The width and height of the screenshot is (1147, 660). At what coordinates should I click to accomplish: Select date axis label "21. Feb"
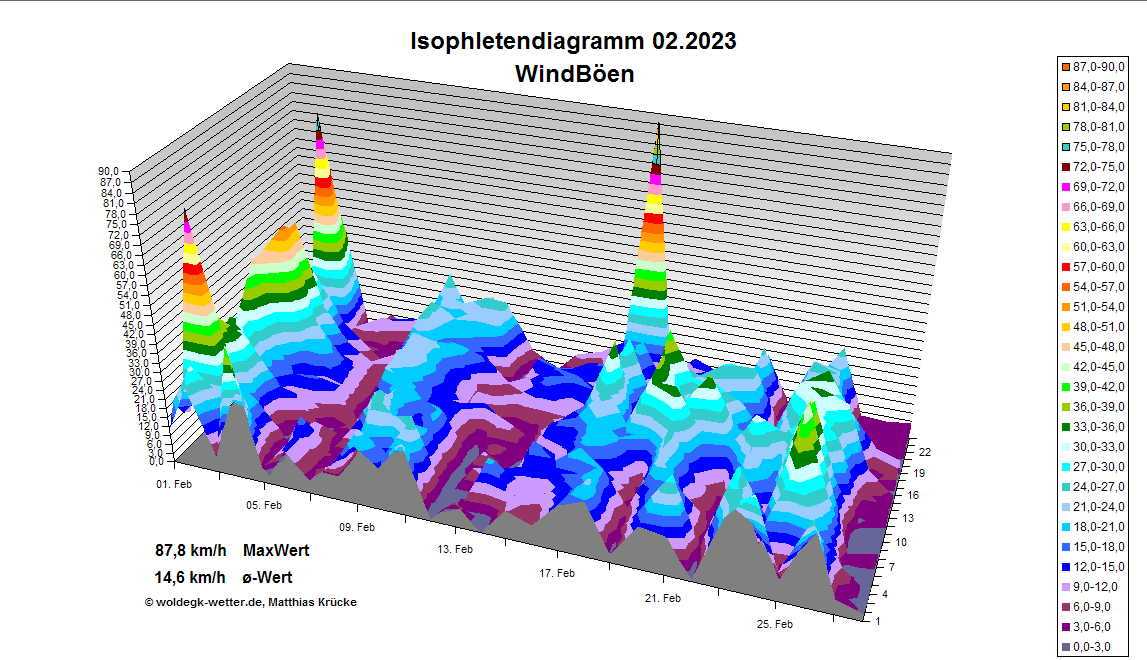pyautogui.click(x=663, y=599)
